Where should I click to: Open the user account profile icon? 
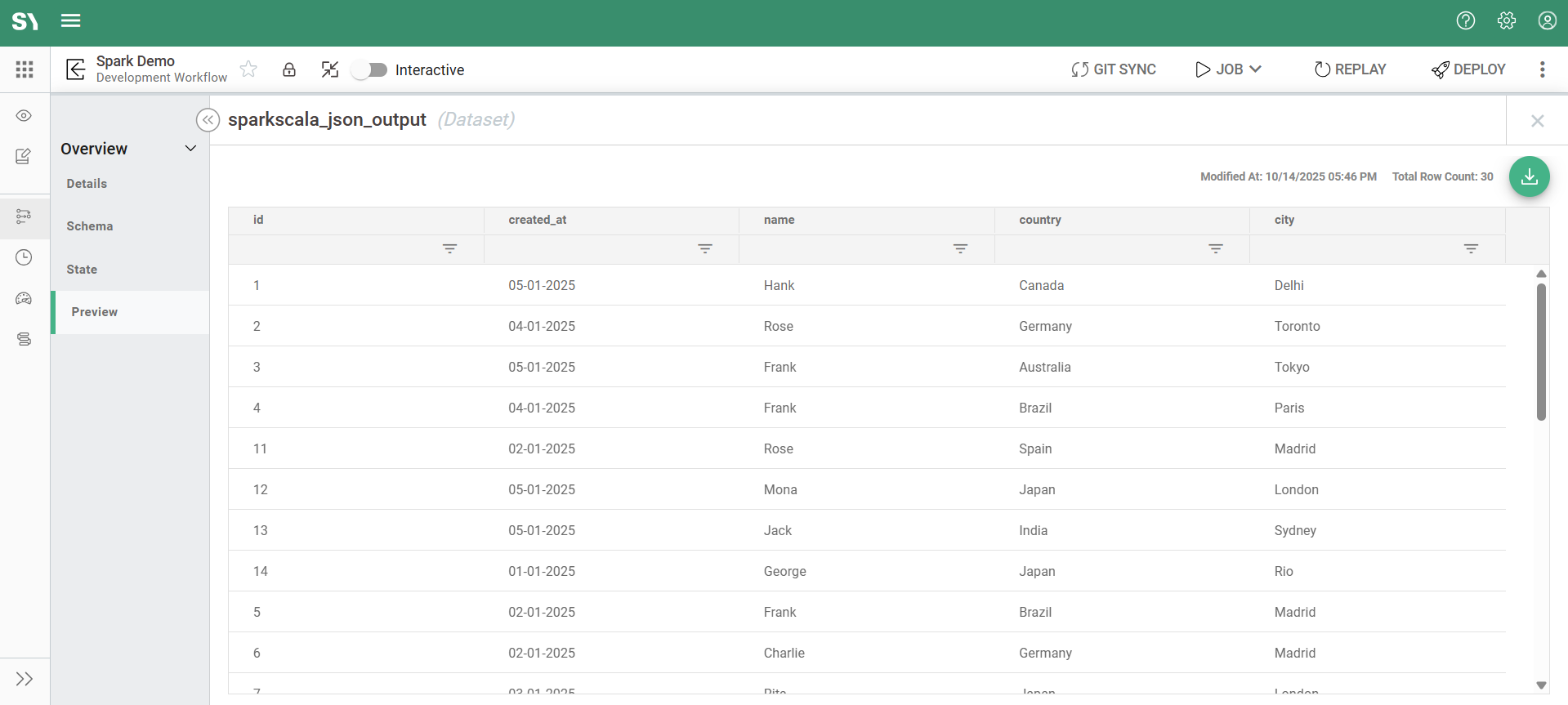(x=1547, y=20)
